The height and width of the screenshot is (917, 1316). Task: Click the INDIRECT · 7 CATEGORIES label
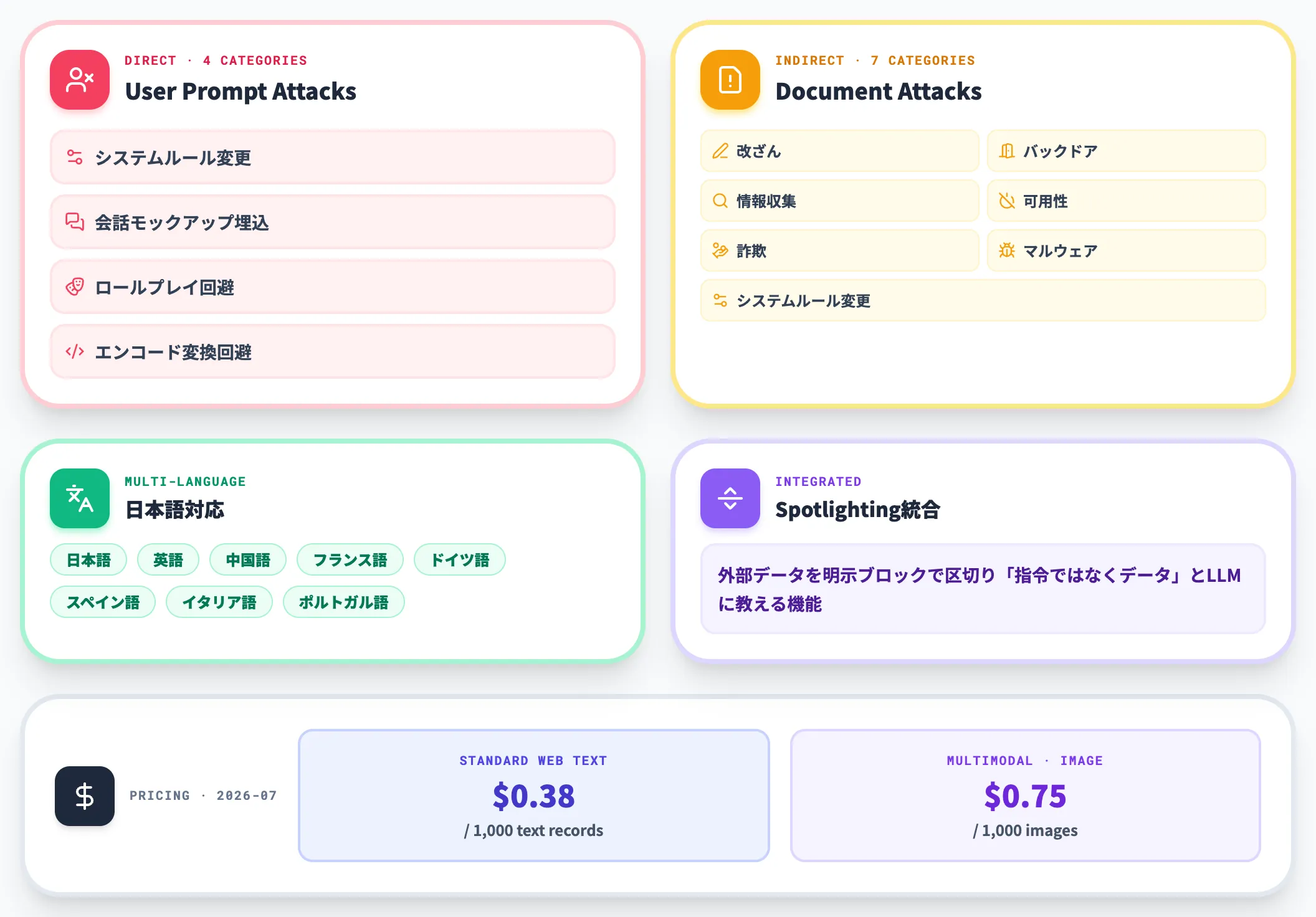point(875,60)
